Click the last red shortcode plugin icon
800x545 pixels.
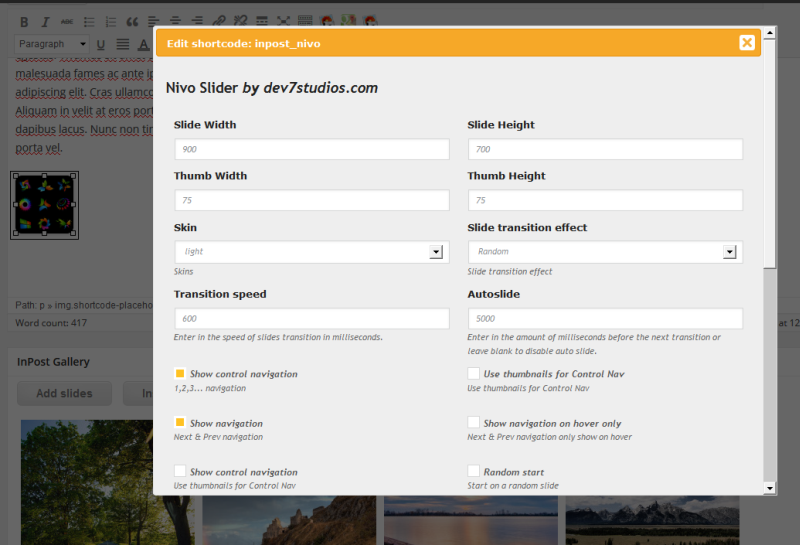[x=370, y=21]
